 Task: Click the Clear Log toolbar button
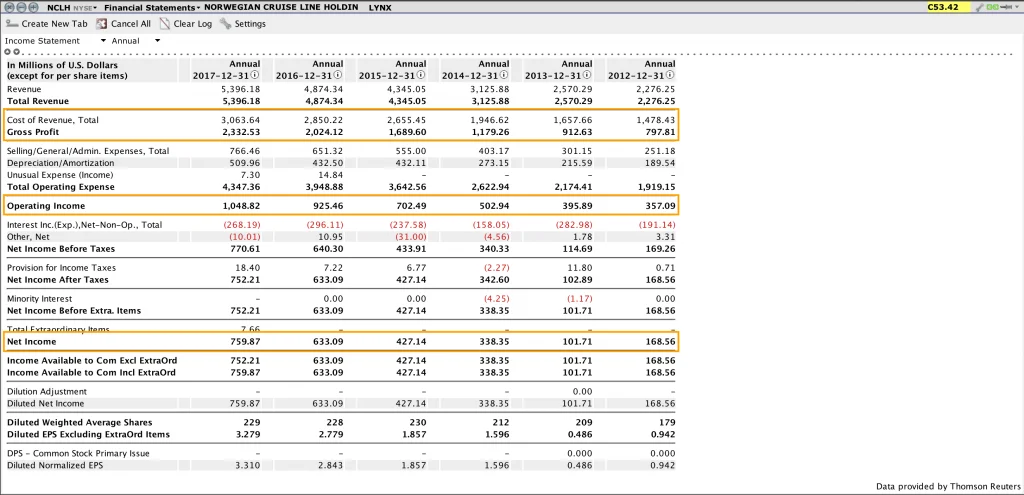tap(185, 24)
